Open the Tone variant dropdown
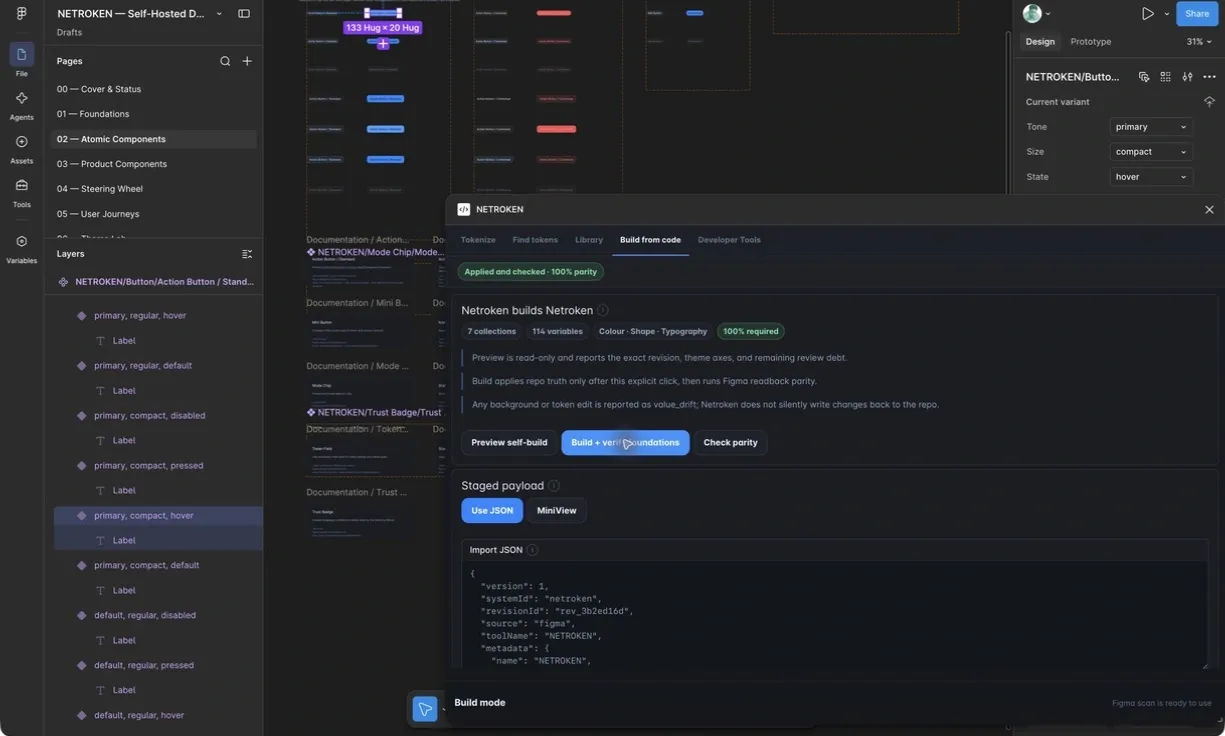This screenshot has height=736, width=1225. (1151, 127)
